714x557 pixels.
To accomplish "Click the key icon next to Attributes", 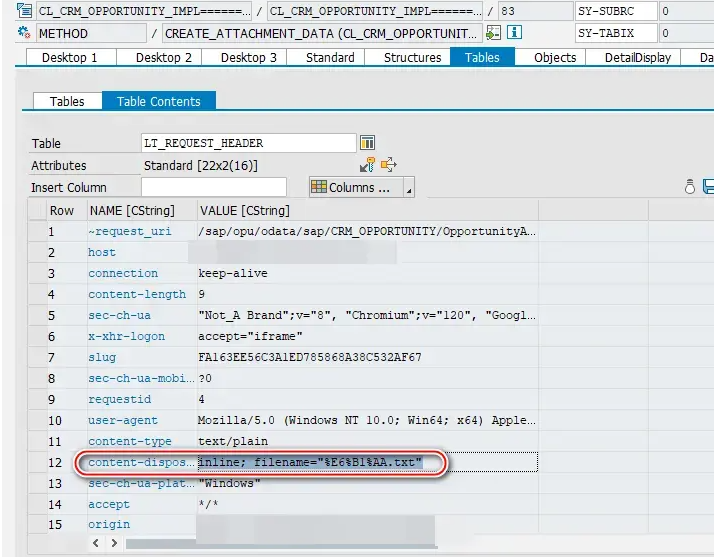I will 368,165.
